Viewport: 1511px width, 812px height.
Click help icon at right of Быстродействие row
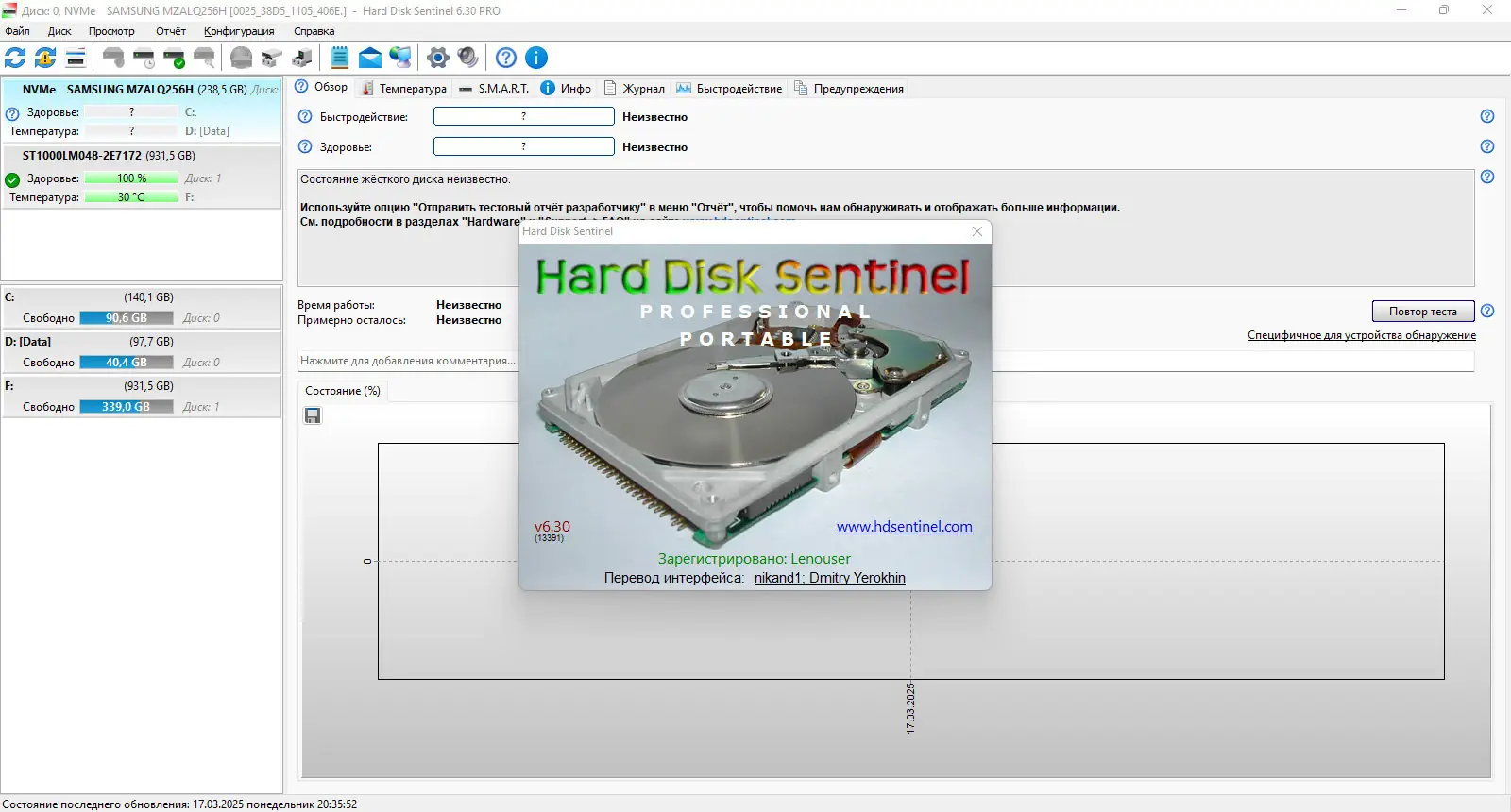click(x=1487, y=116)
